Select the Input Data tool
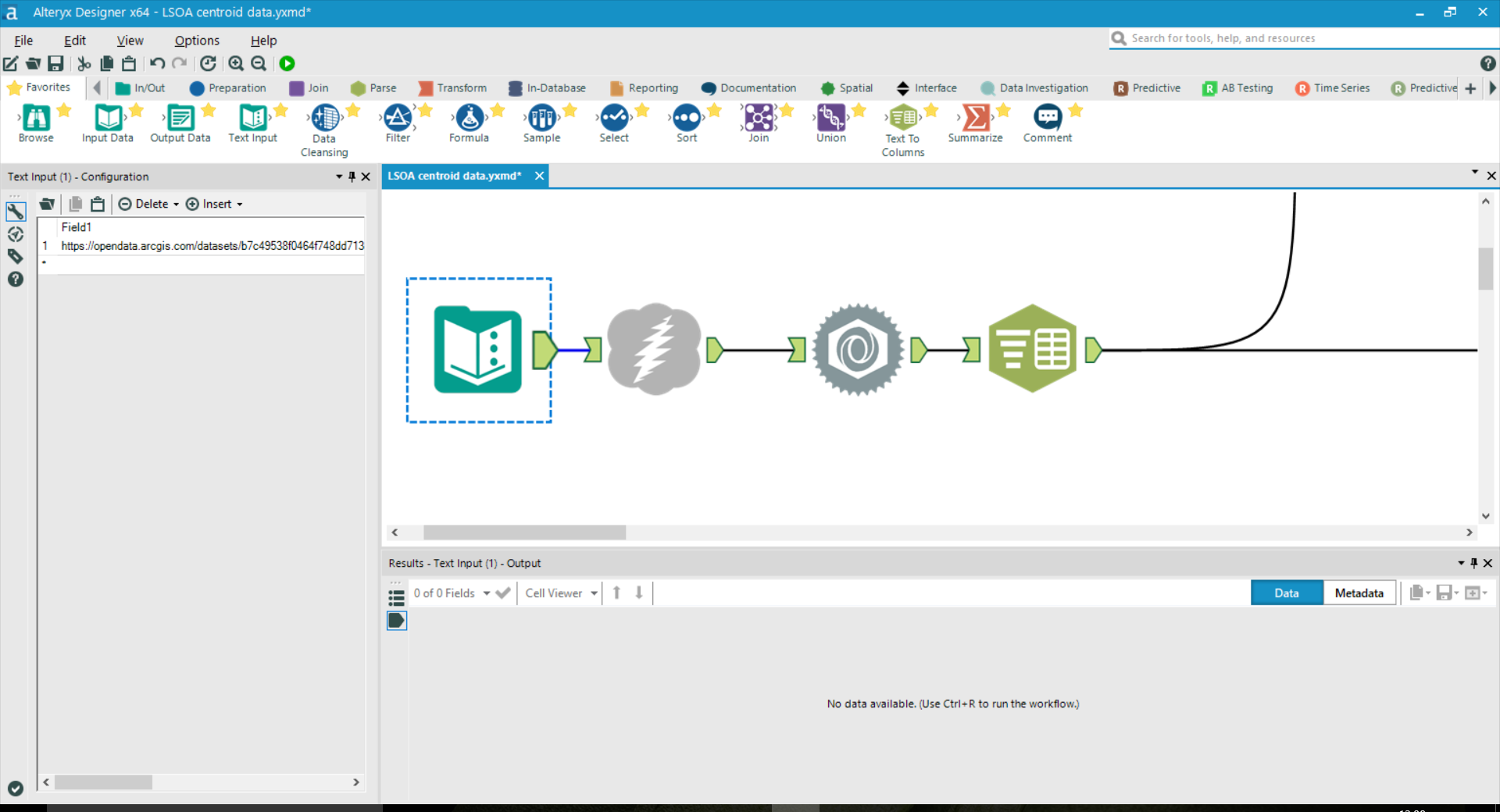Image resolution: width=1500 pixels, height=812 pixels. pyautogui.click(x=107, y=119)
